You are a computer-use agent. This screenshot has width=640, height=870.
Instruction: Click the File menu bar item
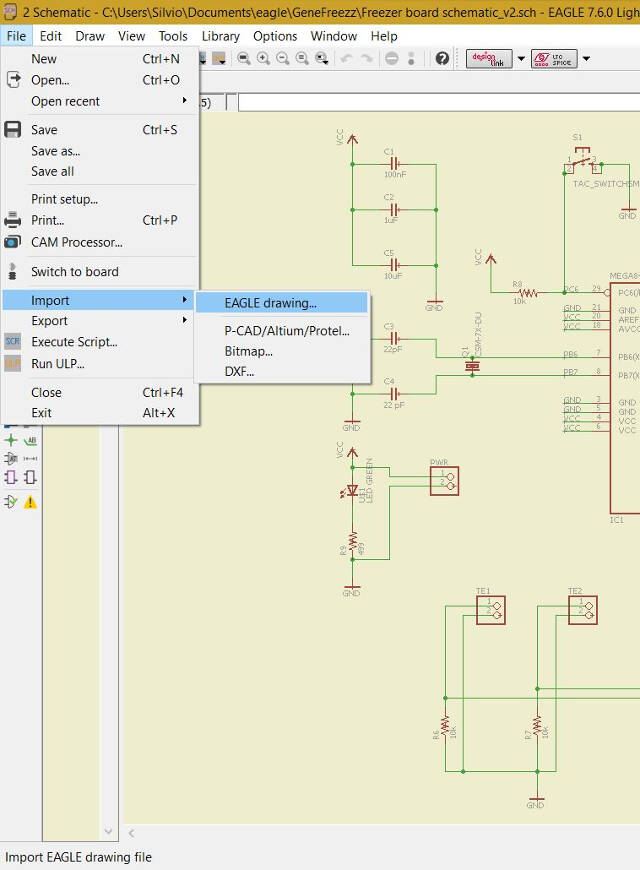16,36
